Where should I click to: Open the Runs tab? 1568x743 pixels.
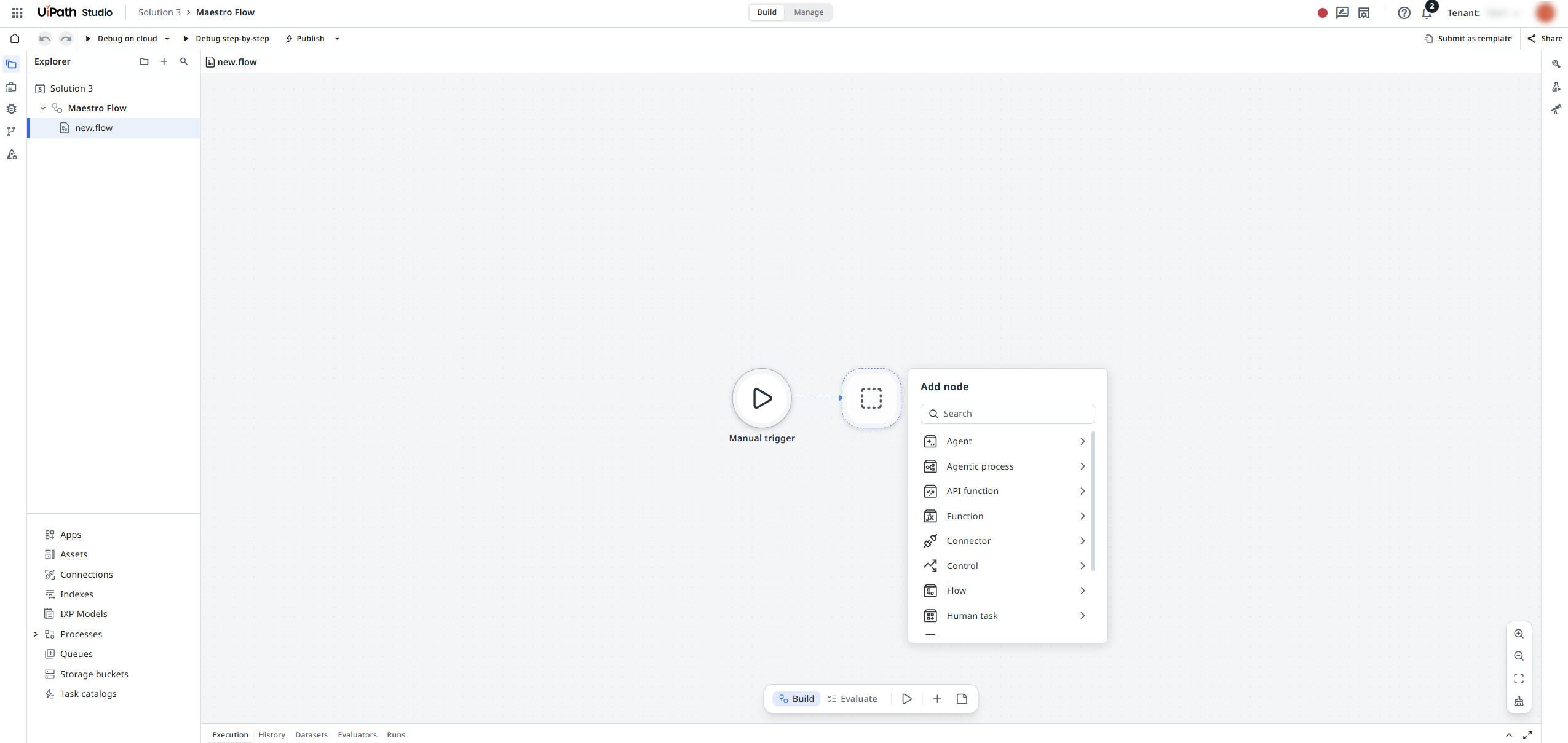[x=396, y=735]
